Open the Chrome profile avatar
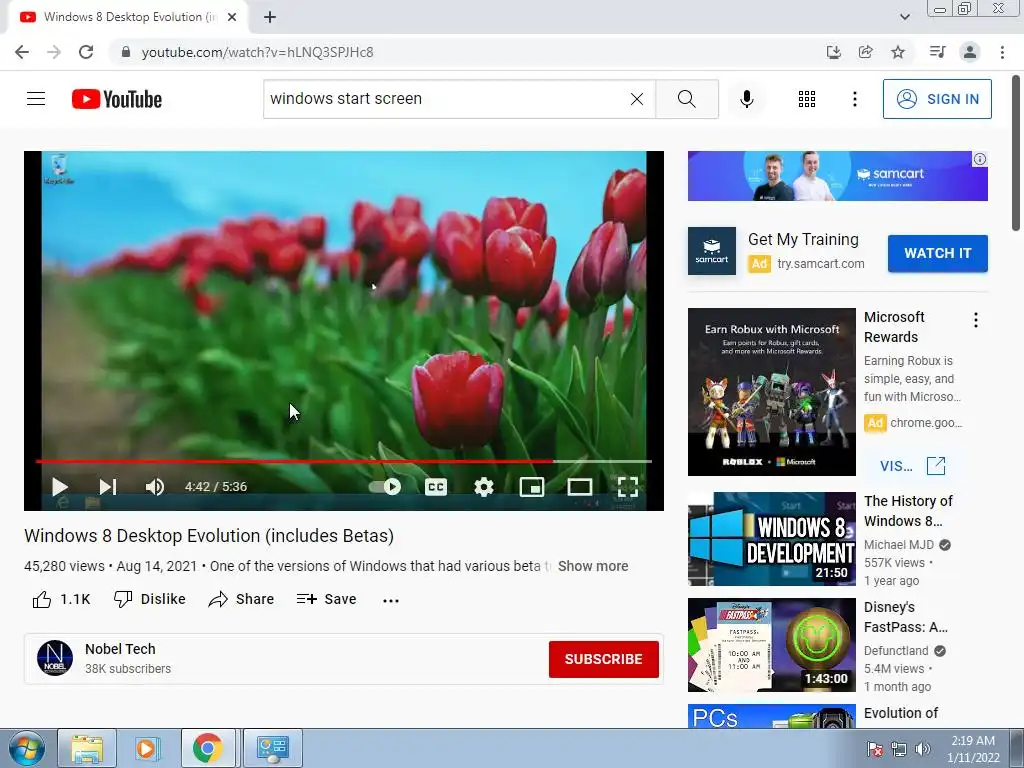 point(970,52)
